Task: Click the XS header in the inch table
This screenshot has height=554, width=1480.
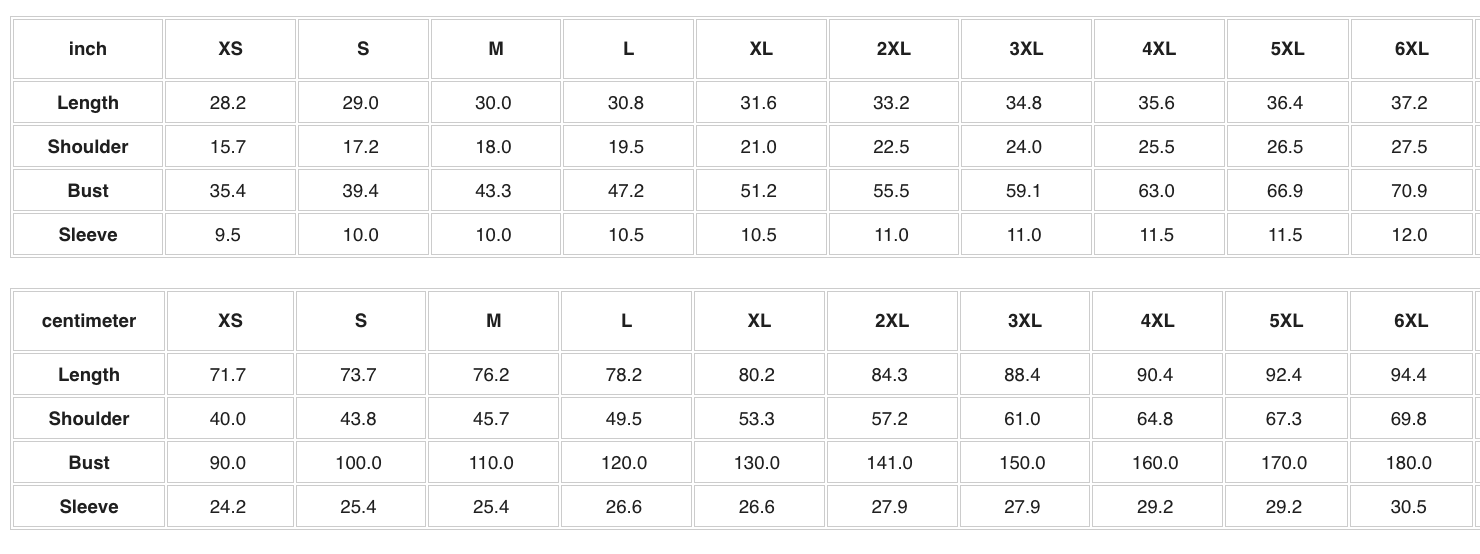Action: point(230,49)
